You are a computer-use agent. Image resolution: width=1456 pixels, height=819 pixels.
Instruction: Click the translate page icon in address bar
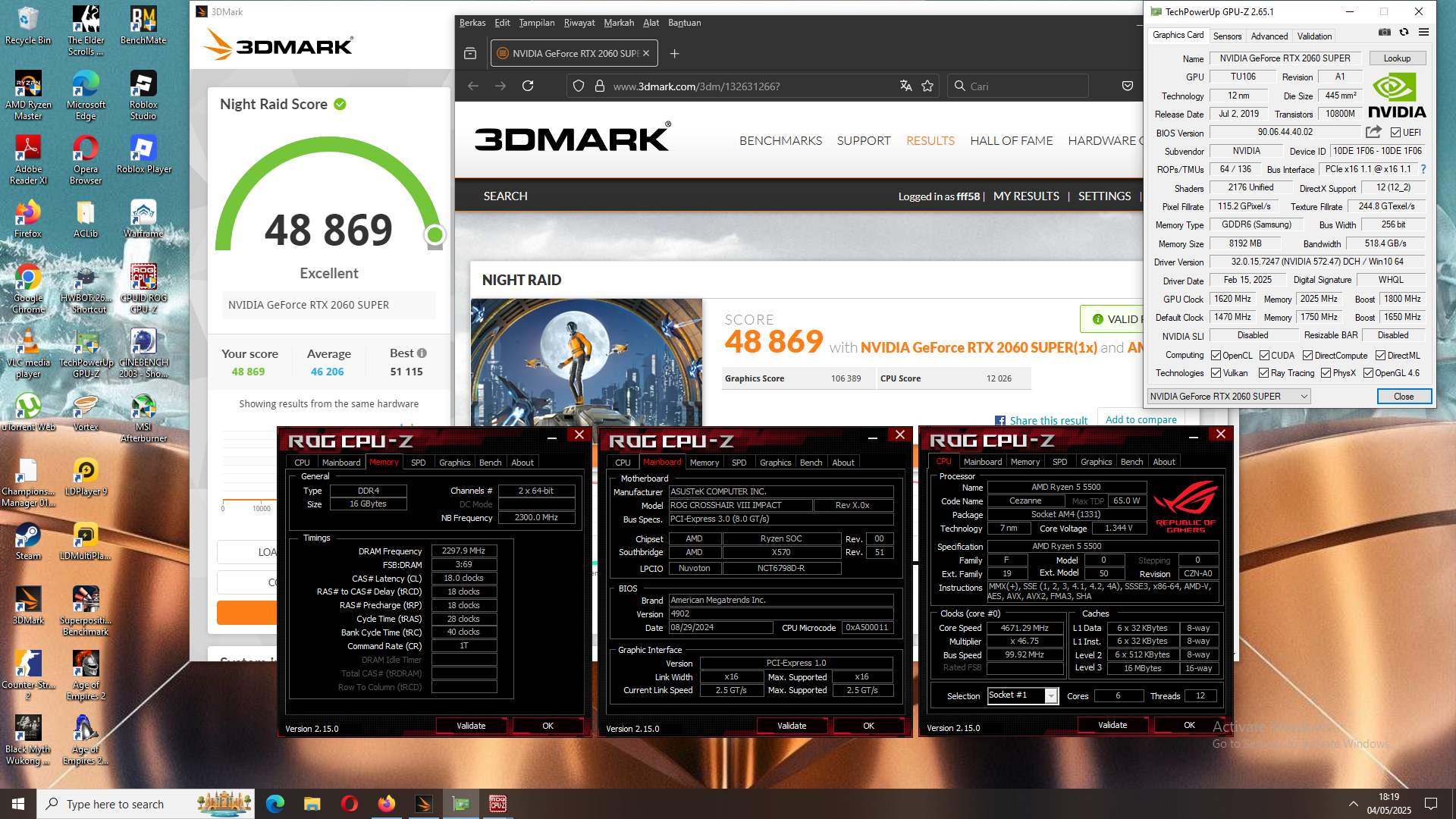(x=905, y=86)
